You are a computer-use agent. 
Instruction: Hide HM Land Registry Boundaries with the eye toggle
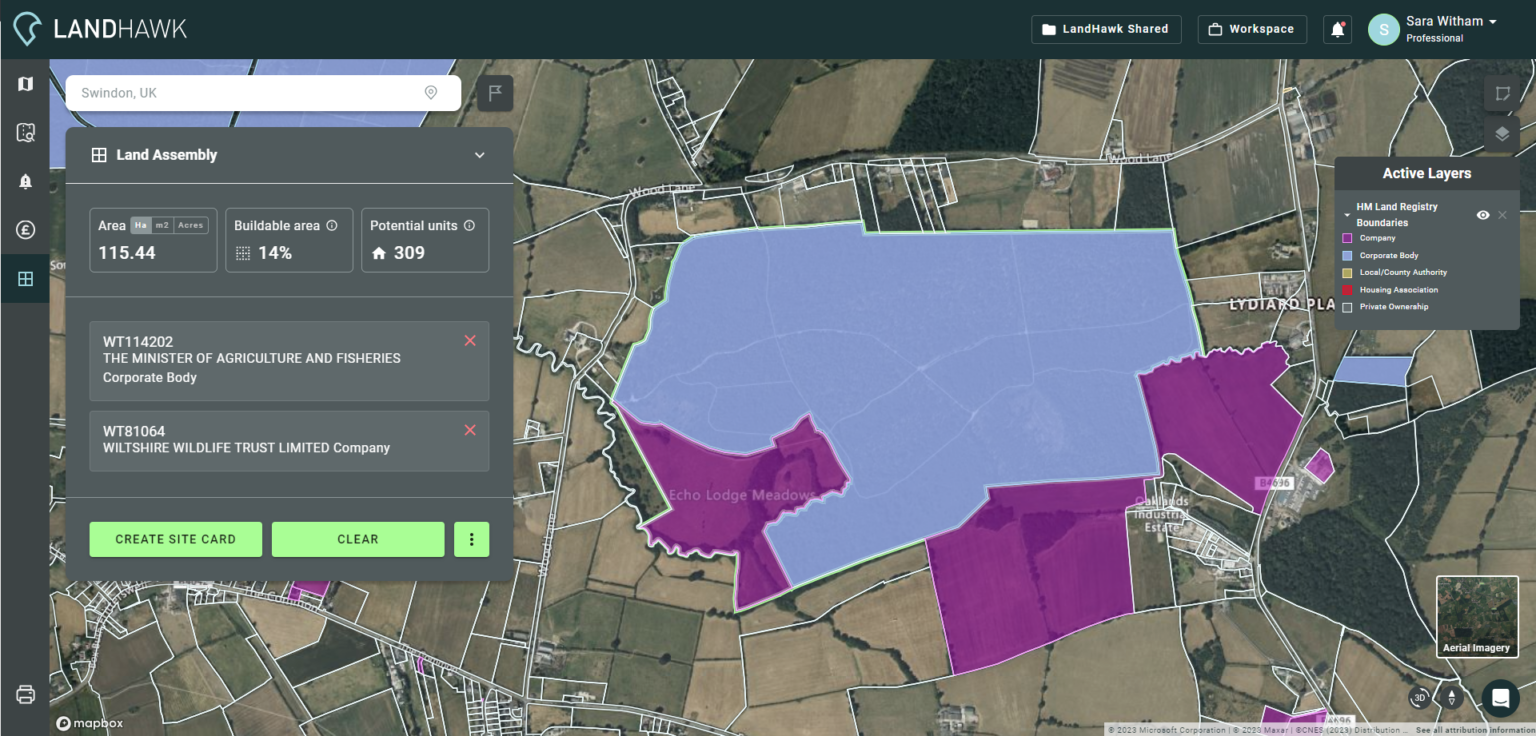tap(1483, 214)
